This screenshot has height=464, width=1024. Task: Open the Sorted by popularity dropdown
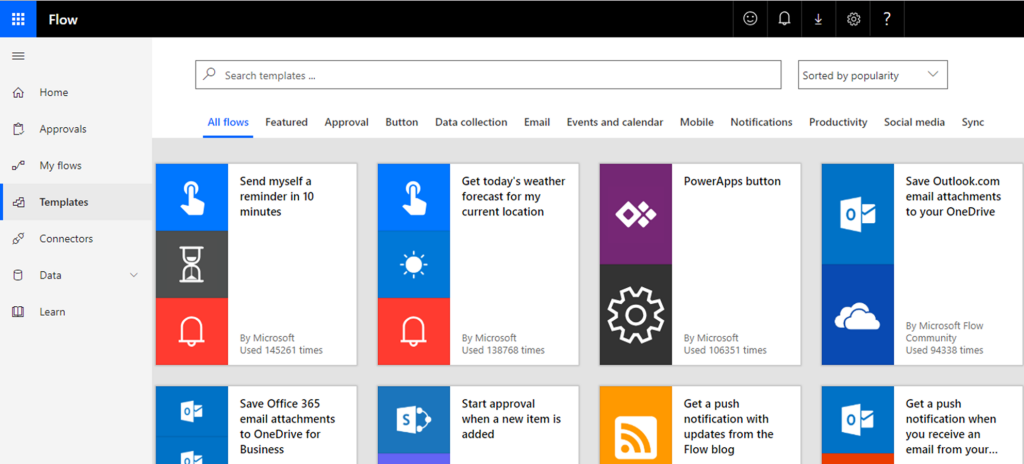(x=873, y=75)
